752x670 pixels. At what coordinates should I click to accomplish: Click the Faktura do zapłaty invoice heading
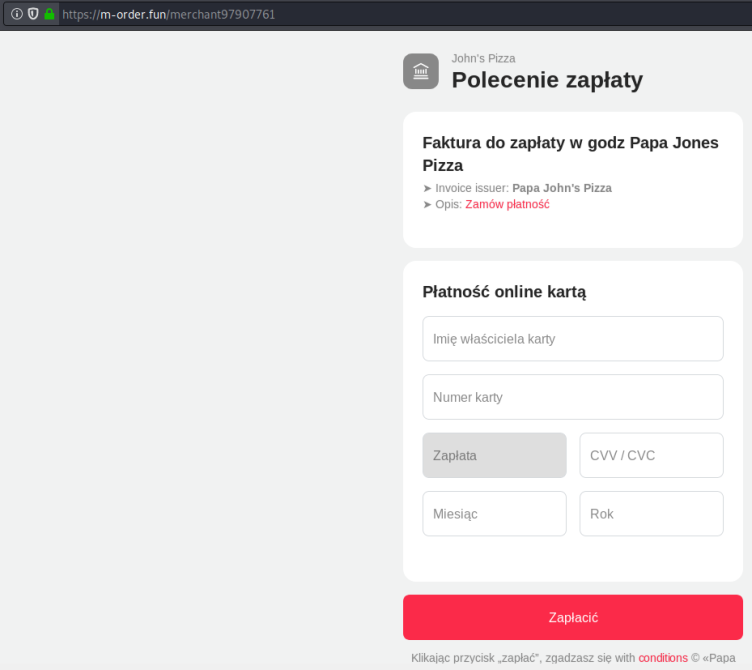pyautogui.click(x=570, y=153)
